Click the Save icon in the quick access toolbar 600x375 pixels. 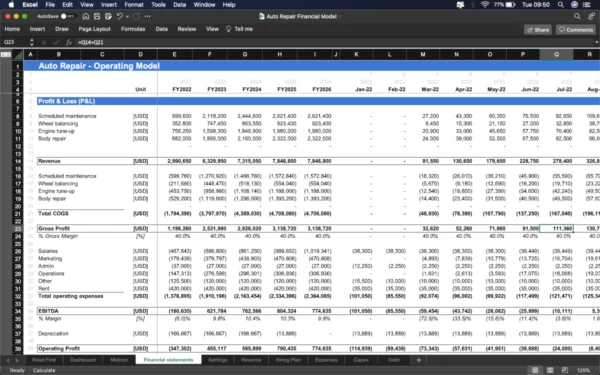[97, 16]
